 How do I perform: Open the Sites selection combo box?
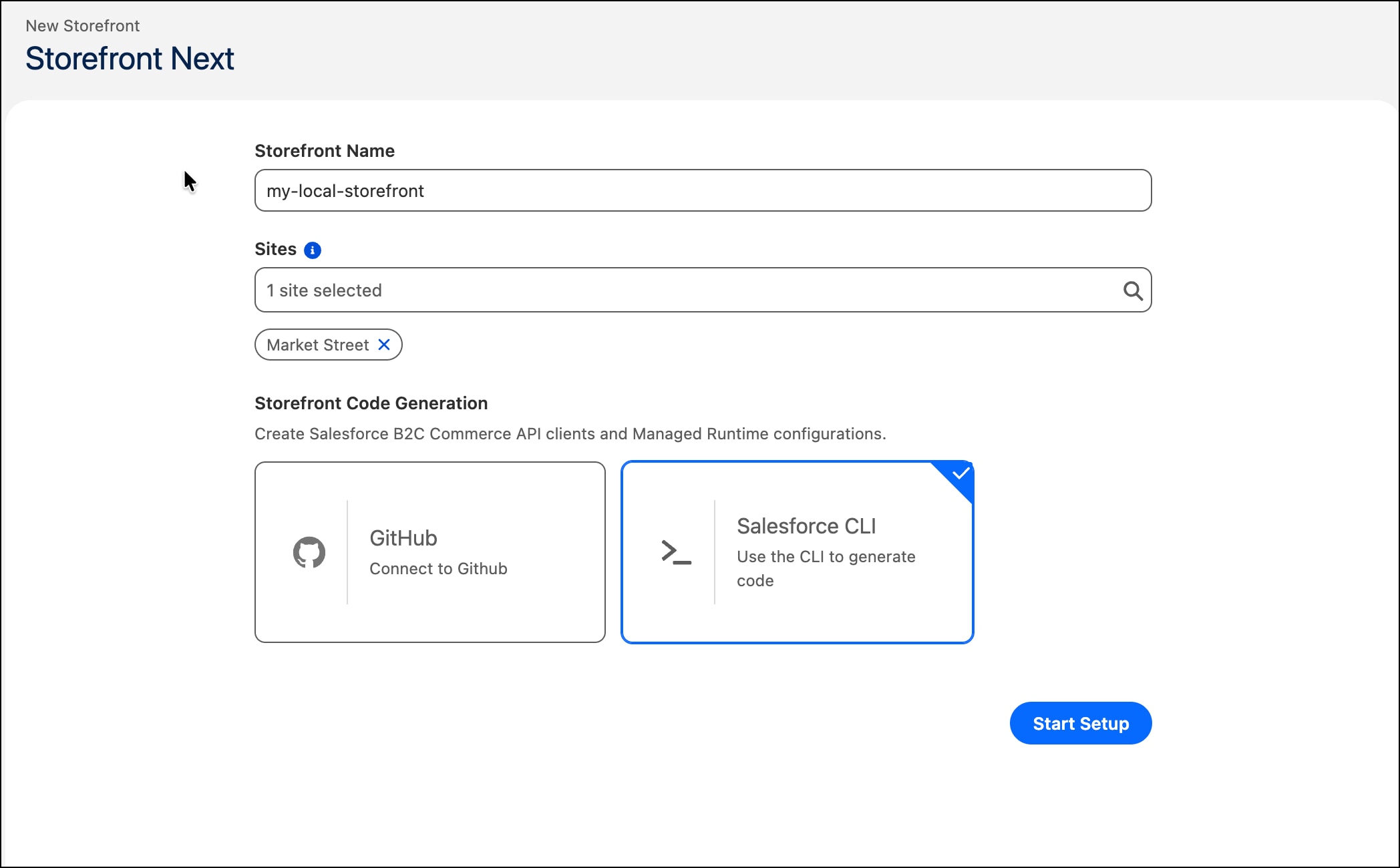coord(703,290)
